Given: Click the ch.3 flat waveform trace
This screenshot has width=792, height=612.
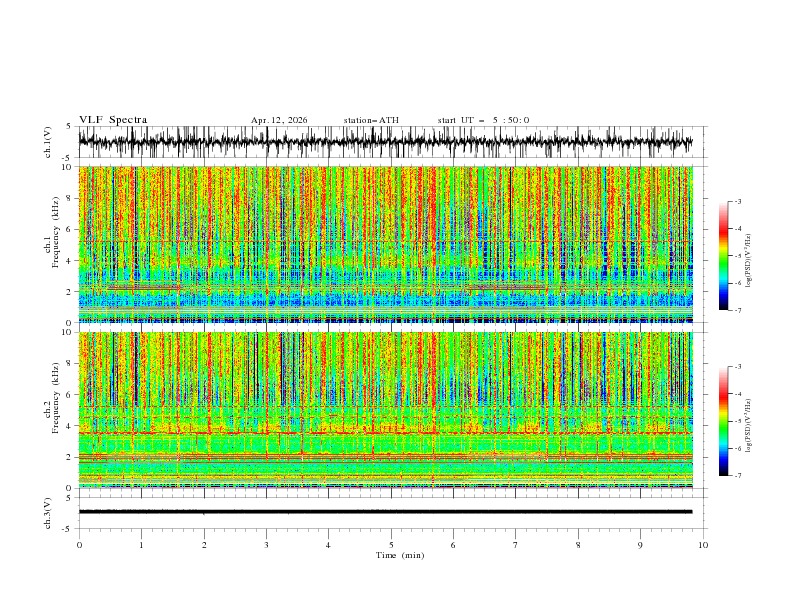Looking at the screenshot, I should [x=385, y=512].
